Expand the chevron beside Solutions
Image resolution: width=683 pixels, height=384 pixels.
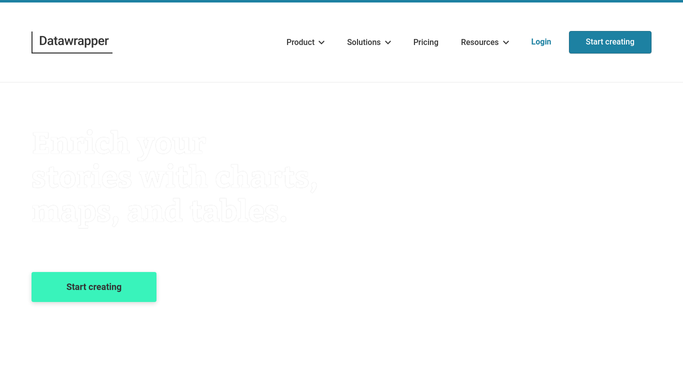coord(388,43)
